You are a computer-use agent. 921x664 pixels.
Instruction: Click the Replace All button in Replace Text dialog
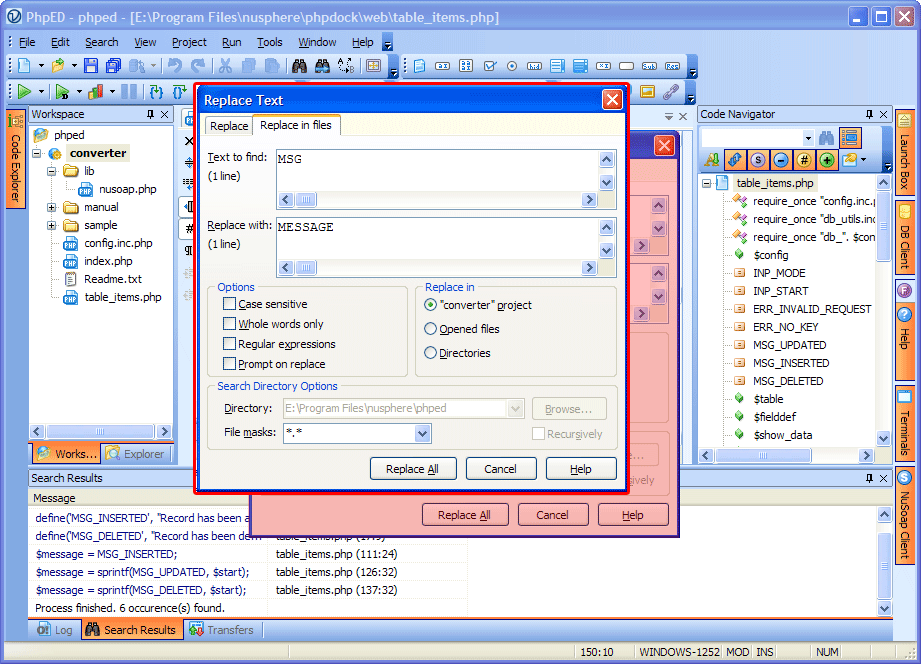coord(412,469)
